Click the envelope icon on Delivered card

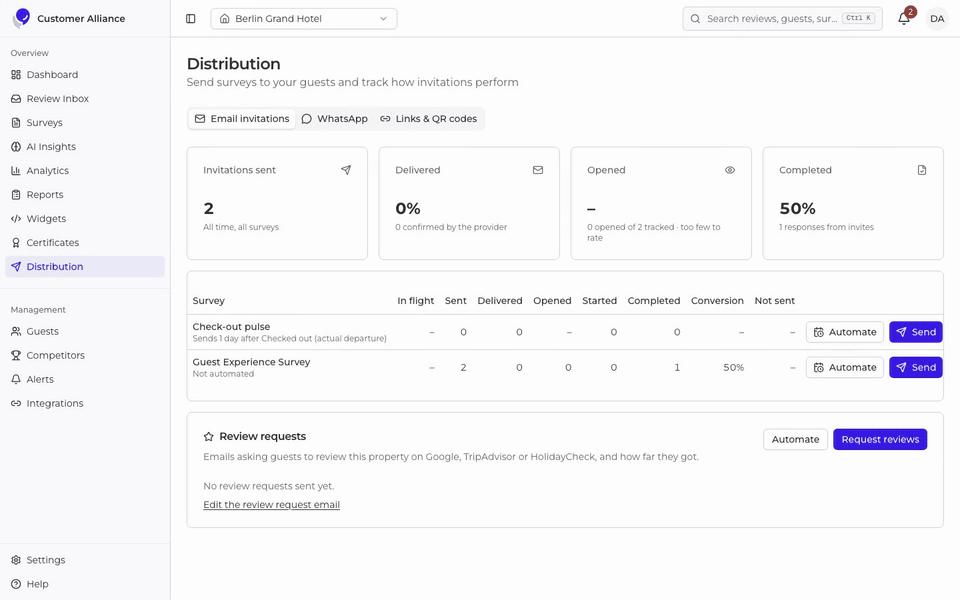coord(538,170)
